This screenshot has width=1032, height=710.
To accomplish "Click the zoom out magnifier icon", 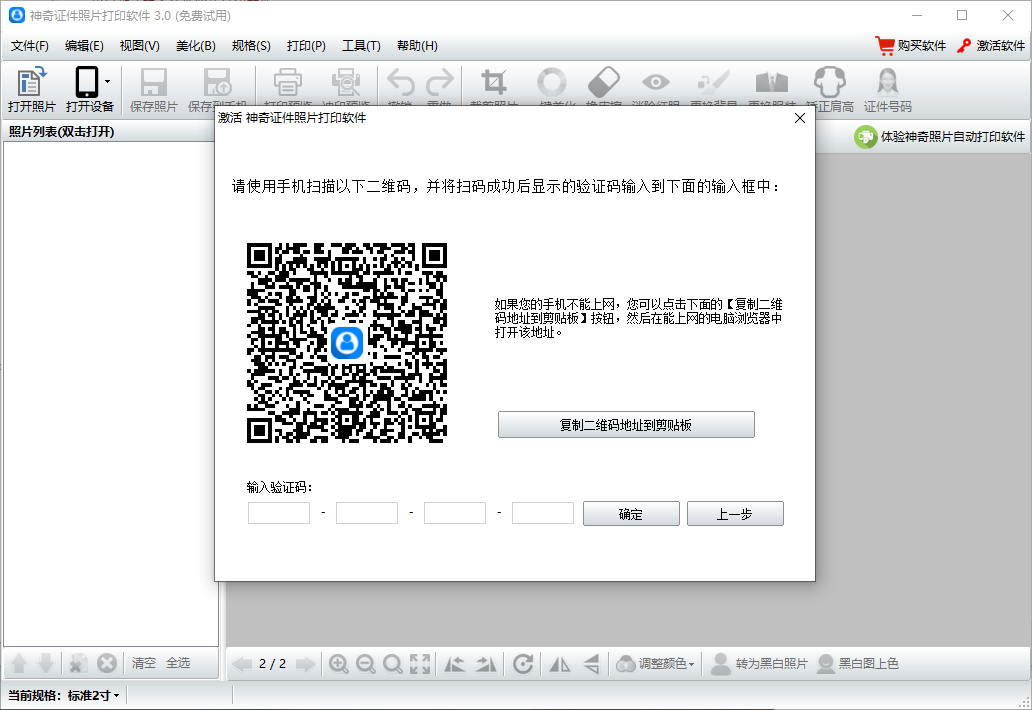I will click(x=365, y=664).
